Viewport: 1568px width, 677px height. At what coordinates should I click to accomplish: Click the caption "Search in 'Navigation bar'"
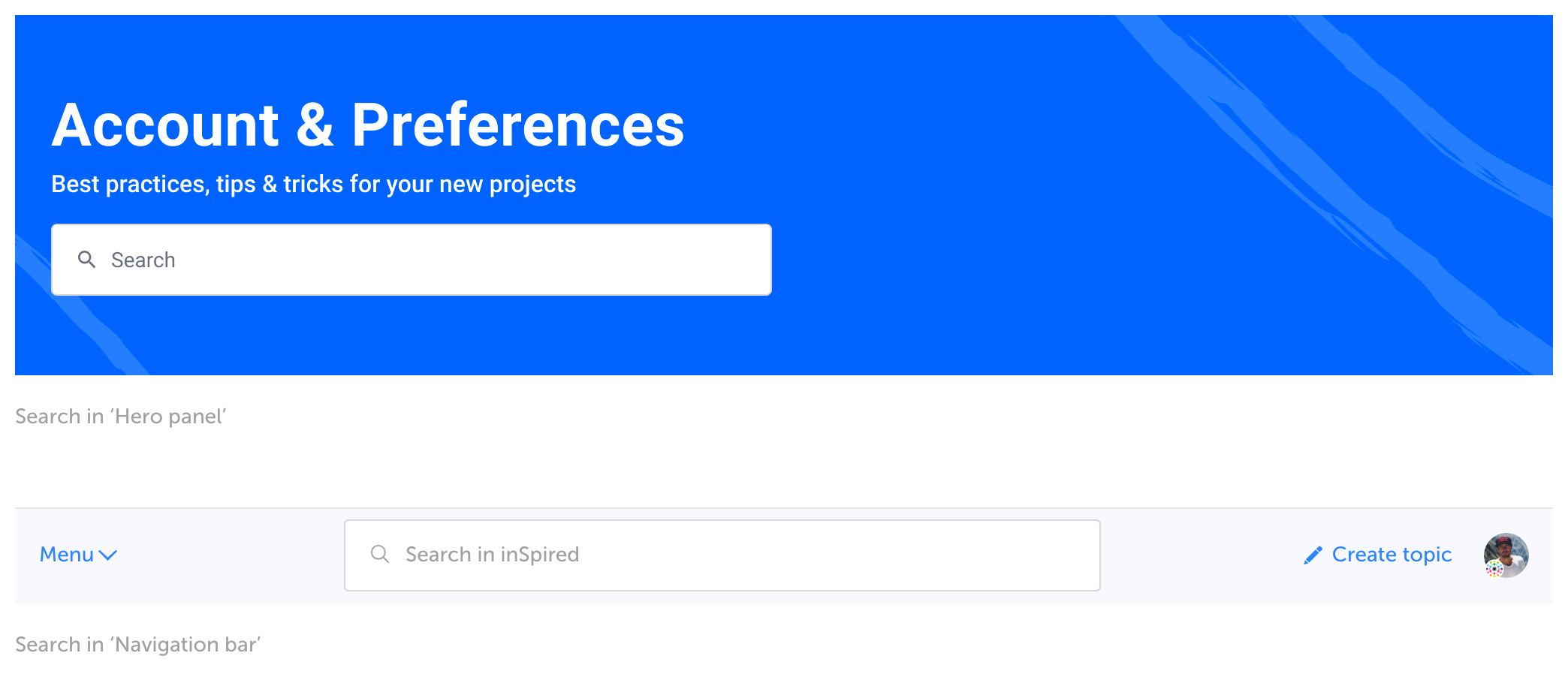pyautogui.click(x=137, y=645)
